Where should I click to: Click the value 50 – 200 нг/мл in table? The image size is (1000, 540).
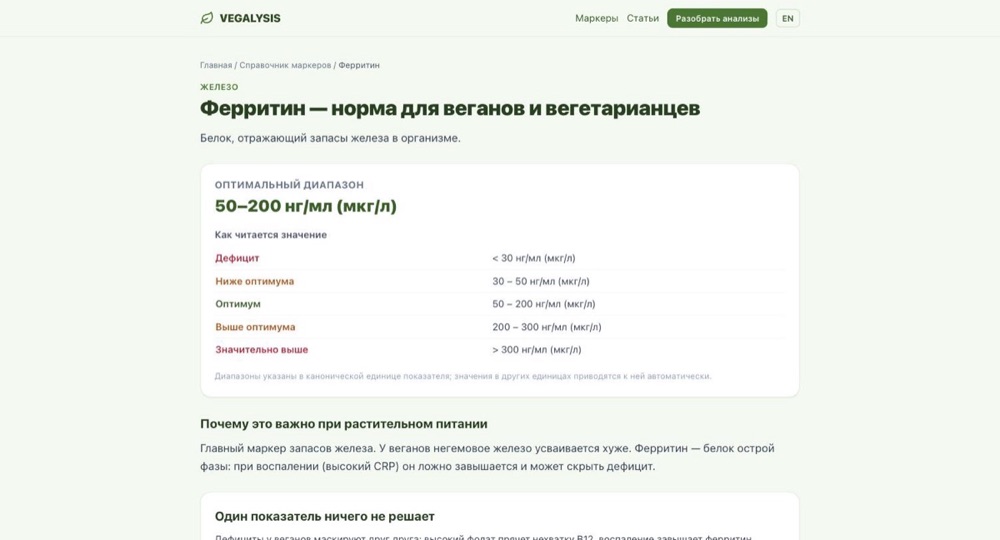(x=543, y=304)
